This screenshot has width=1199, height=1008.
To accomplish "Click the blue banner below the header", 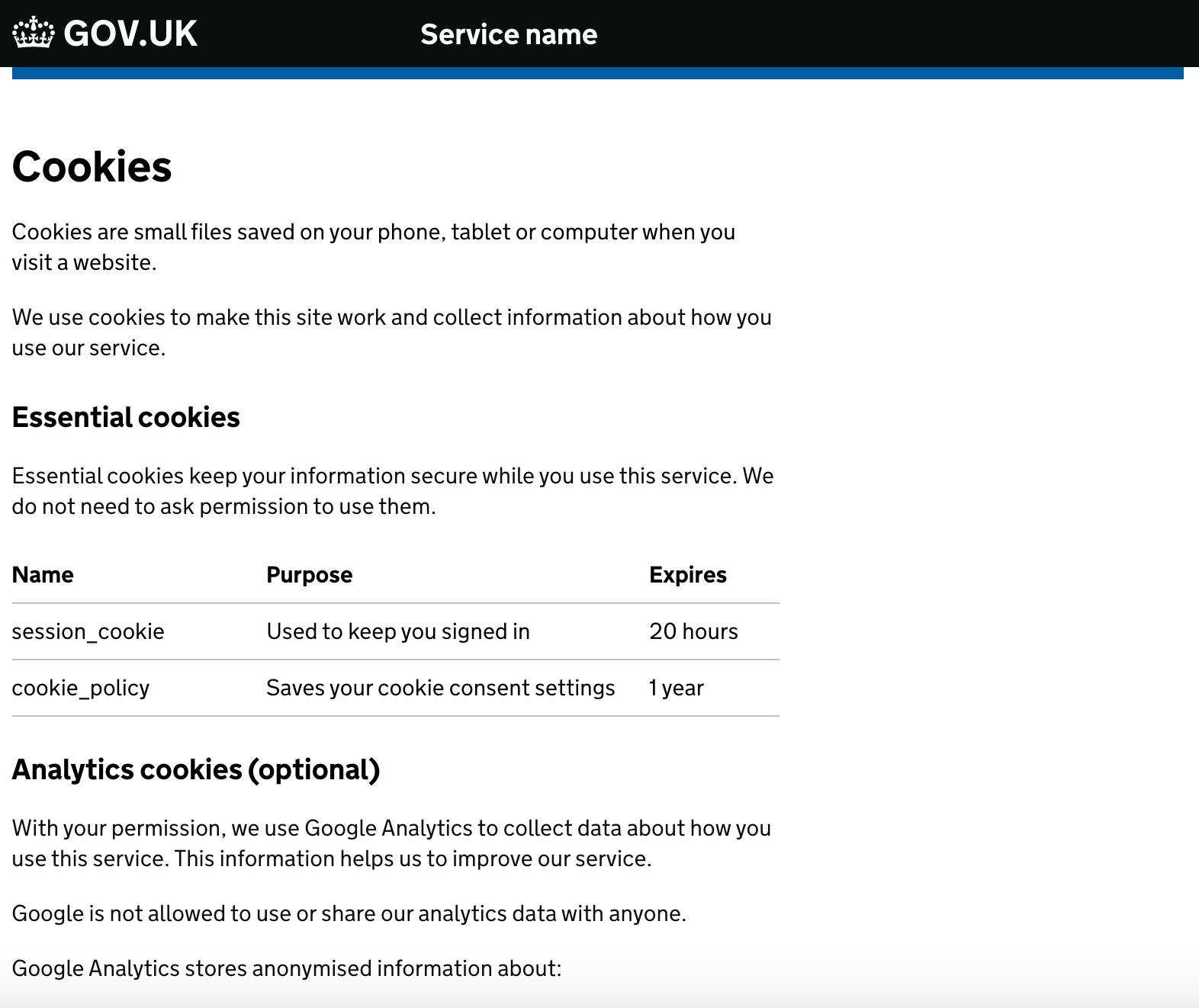I will click(599, 74).
